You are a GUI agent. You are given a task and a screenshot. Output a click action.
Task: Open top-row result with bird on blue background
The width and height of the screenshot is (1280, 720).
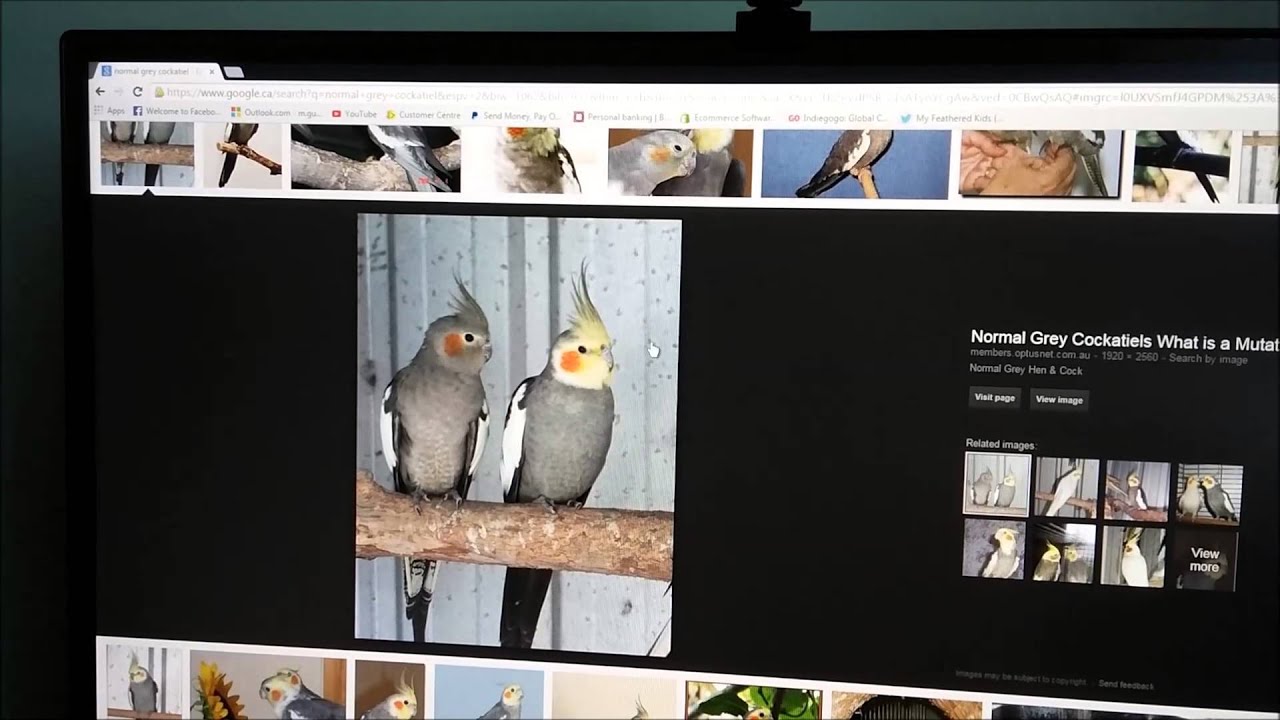tap(856, 164)
